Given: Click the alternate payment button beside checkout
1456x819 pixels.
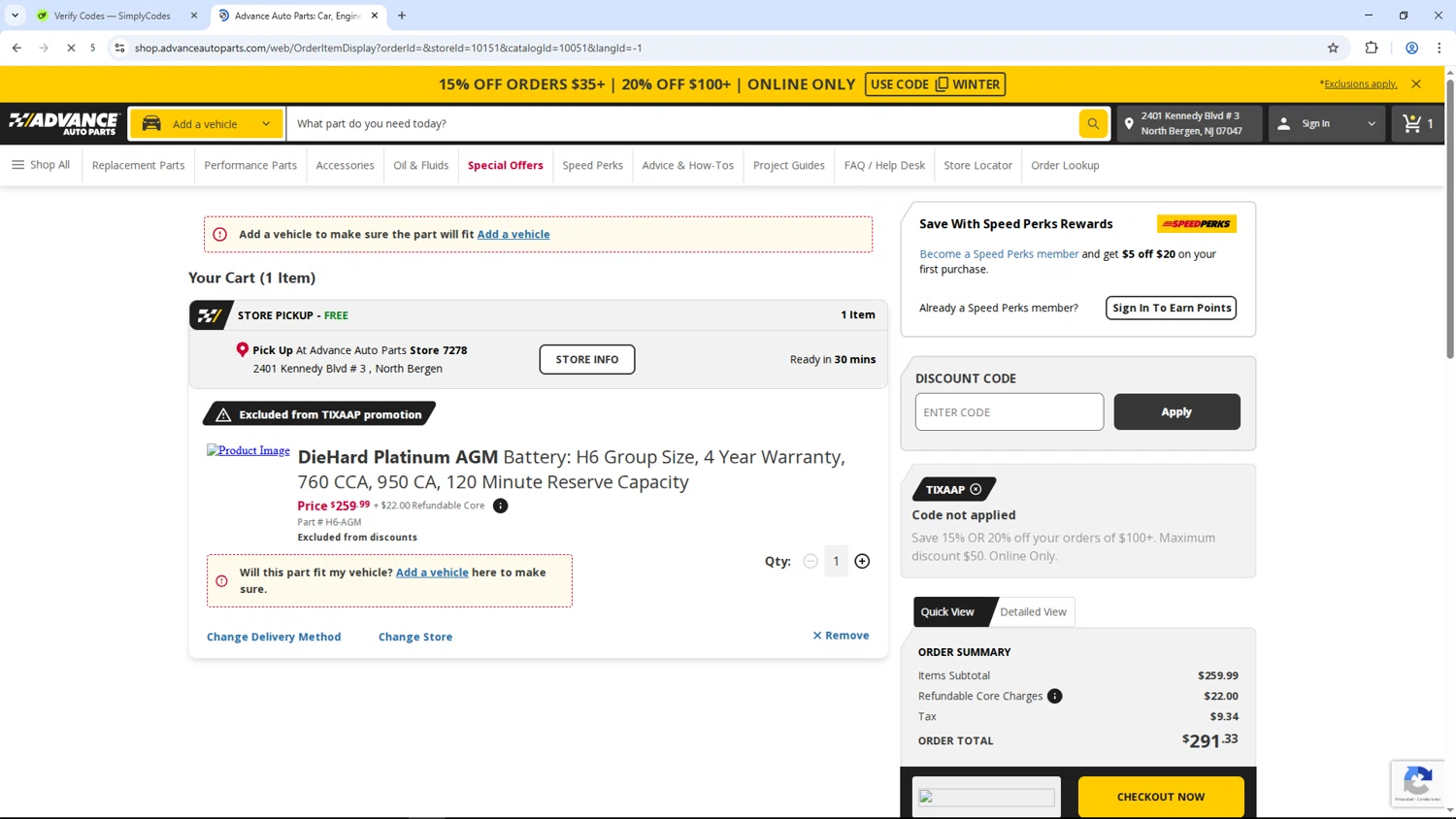Looking at the screenshot, I should pyautogui.click(x=986, y=797).
